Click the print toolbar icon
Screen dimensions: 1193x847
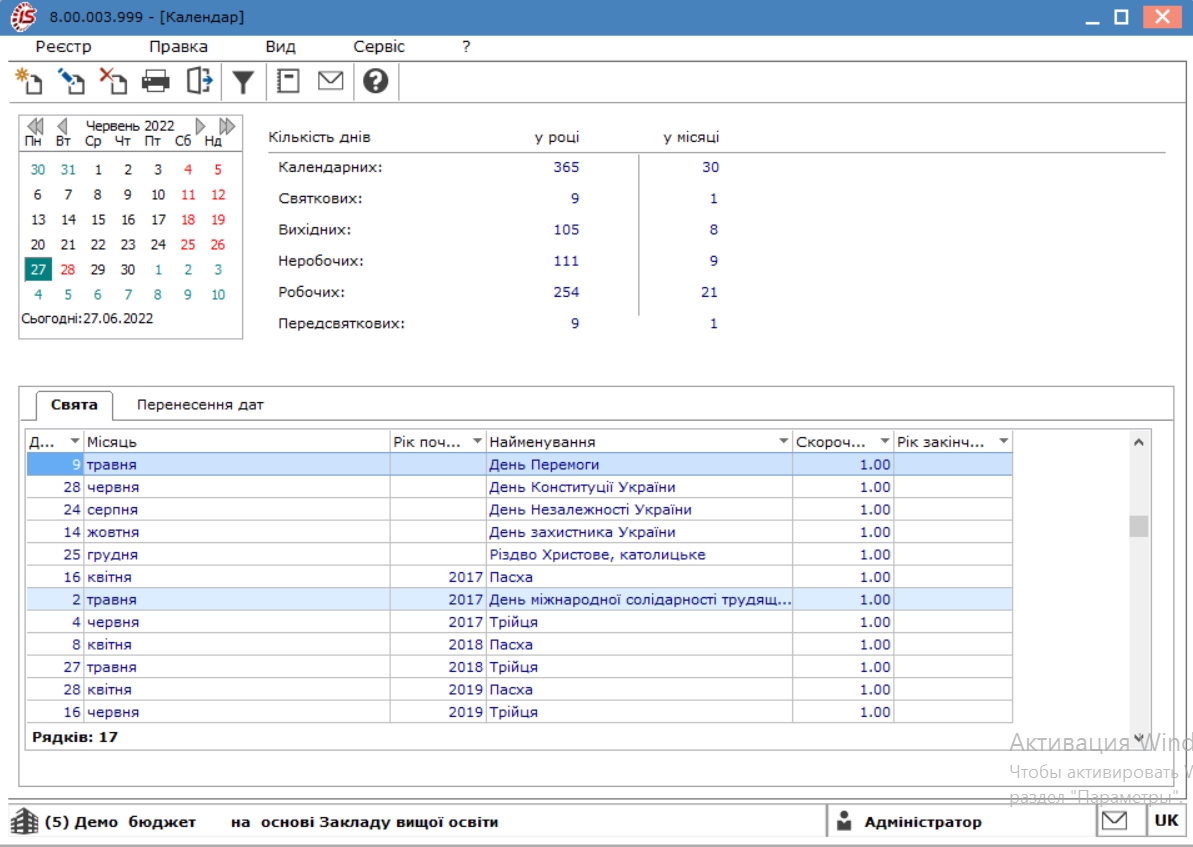pos(155,81)
